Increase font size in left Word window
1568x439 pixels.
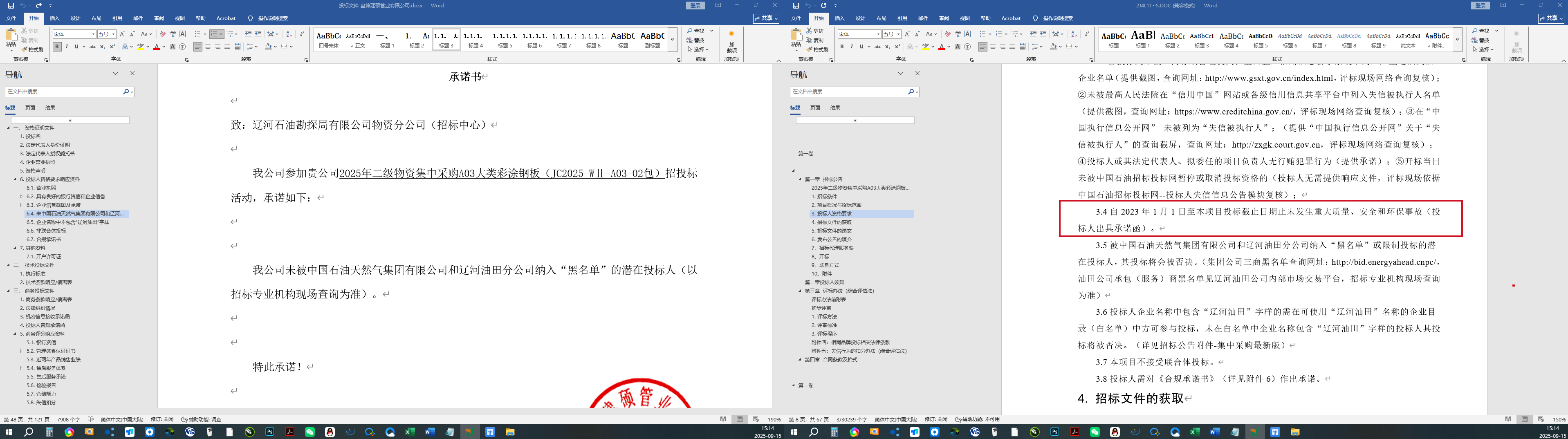click(x=122, y=34)
